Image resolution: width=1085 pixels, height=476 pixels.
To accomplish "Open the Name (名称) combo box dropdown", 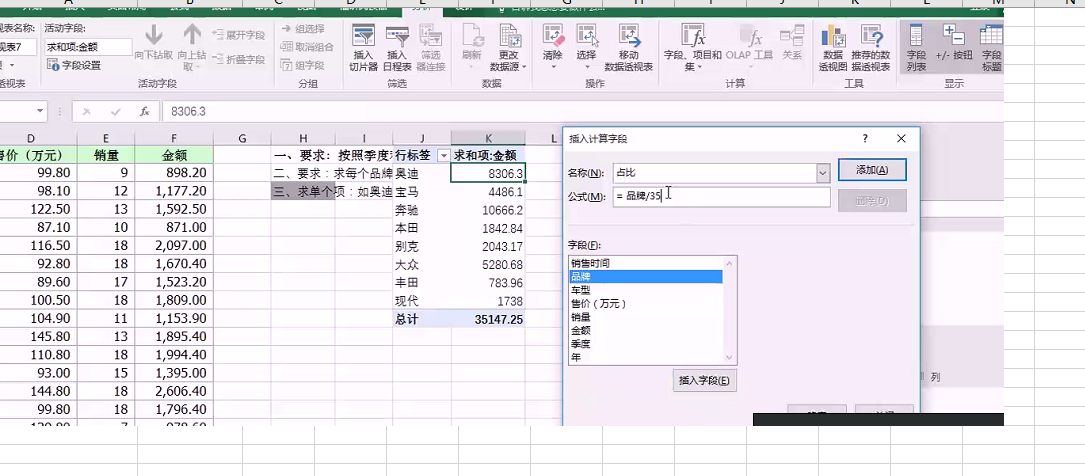I will (x=823, y=173).
